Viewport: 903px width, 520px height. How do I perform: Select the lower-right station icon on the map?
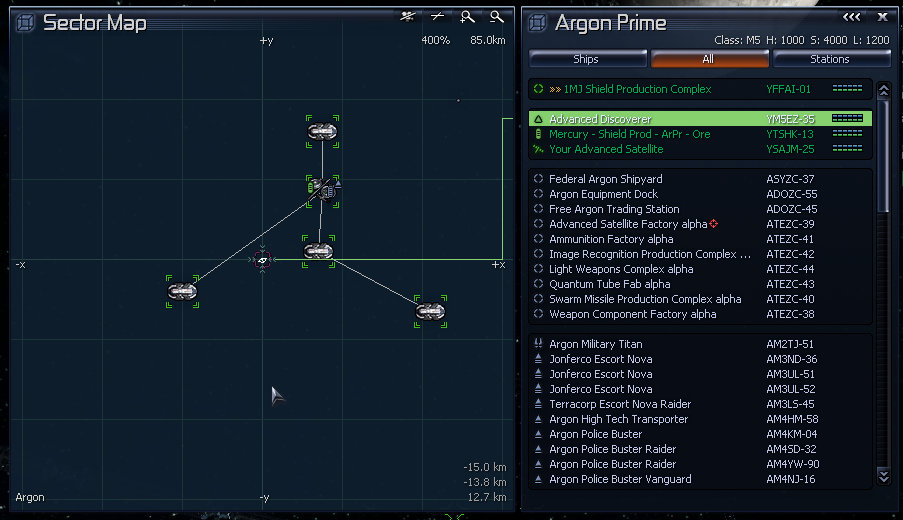430,312
